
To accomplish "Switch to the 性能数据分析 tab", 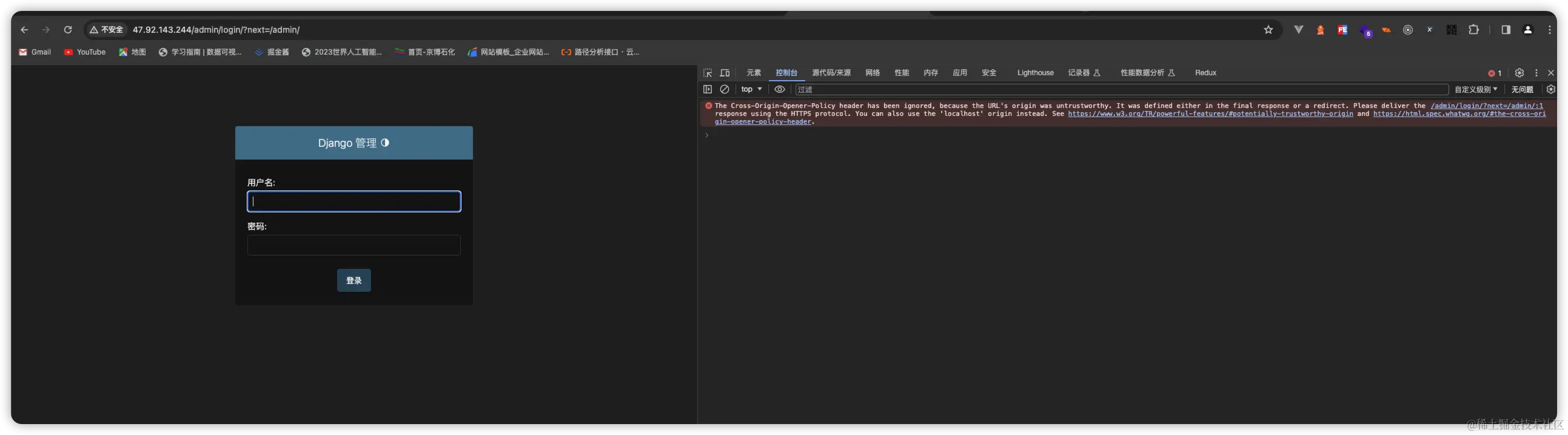I will click(1147, 73).
